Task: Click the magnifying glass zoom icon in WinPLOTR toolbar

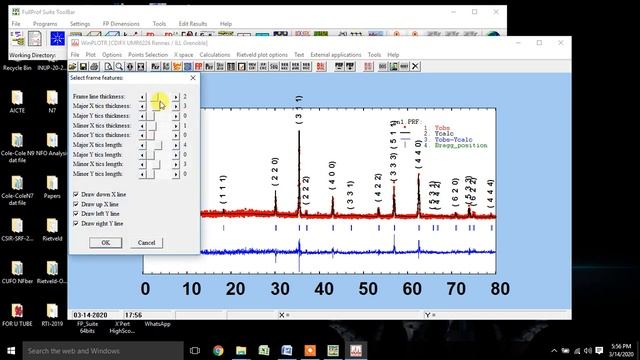Action: (x=119, y=67)
